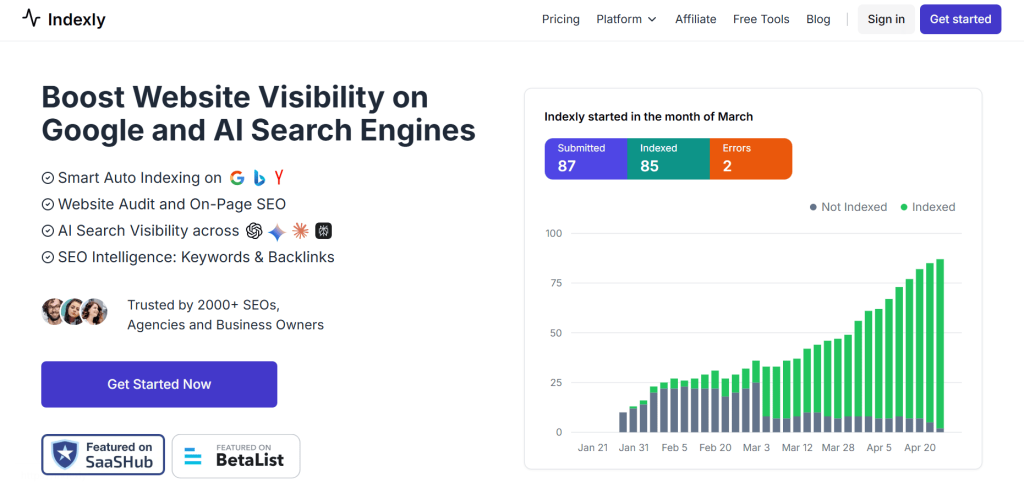The image size is (1024, 483).
Task: Click the Gemini sparkle icon
Action: coord(277,231)
